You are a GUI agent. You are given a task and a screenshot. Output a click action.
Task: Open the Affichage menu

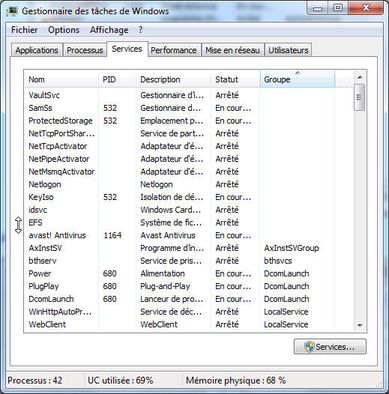point(109,30)
